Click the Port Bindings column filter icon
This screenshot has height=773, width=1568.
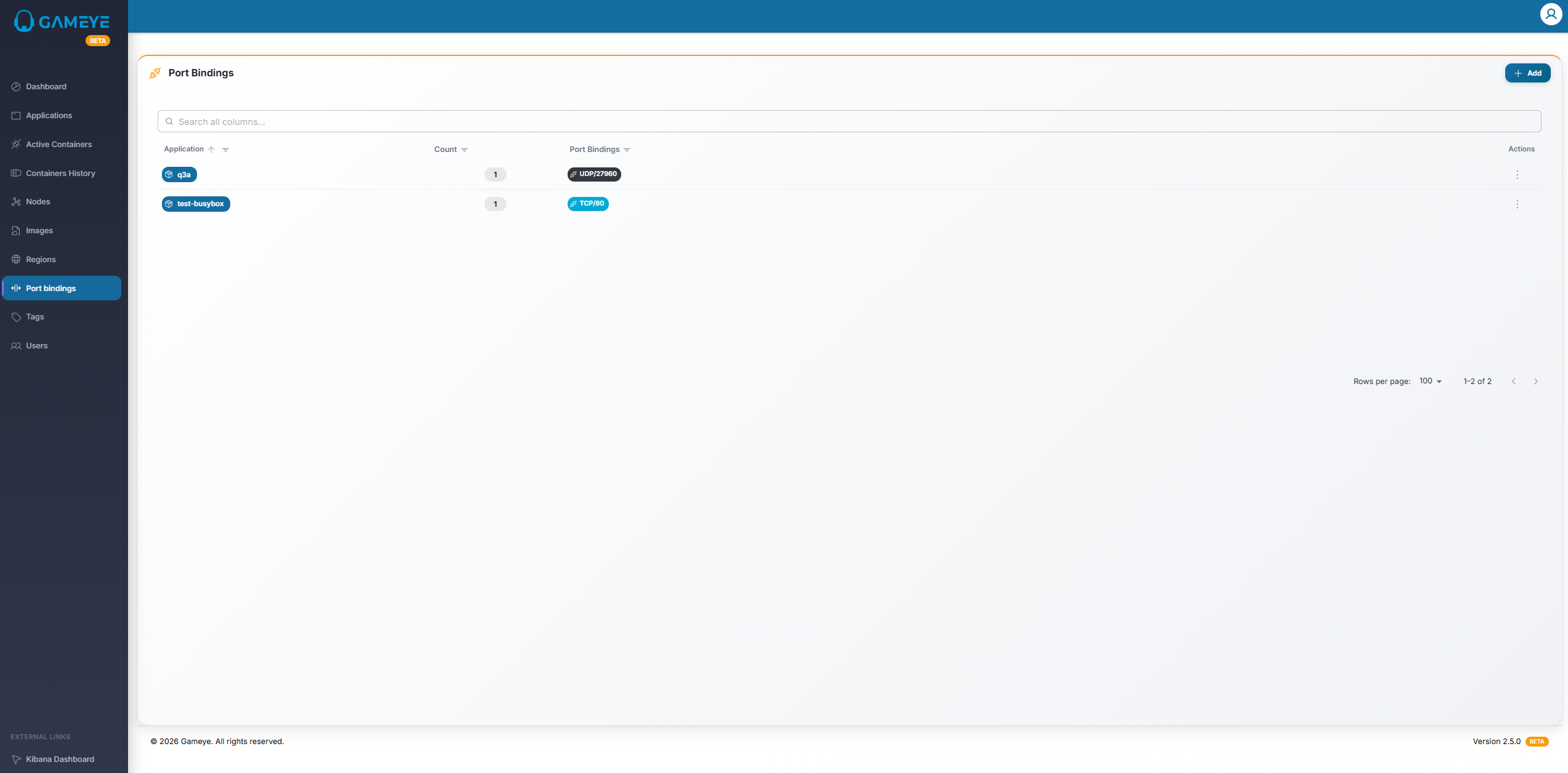[x=627, y=150]
